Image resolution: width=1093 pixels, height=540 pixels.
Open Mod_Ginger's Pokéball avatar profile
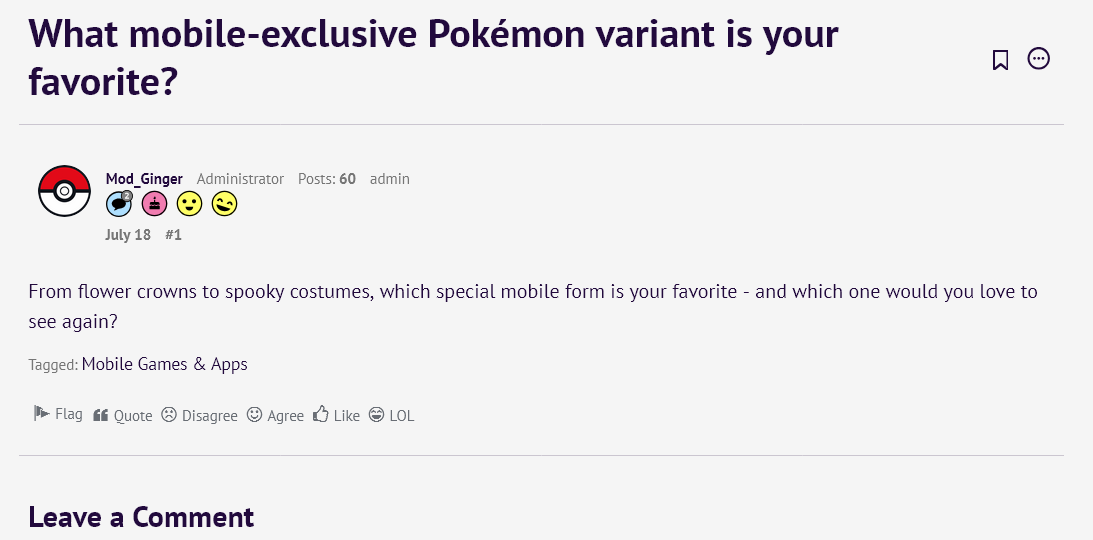64,191
